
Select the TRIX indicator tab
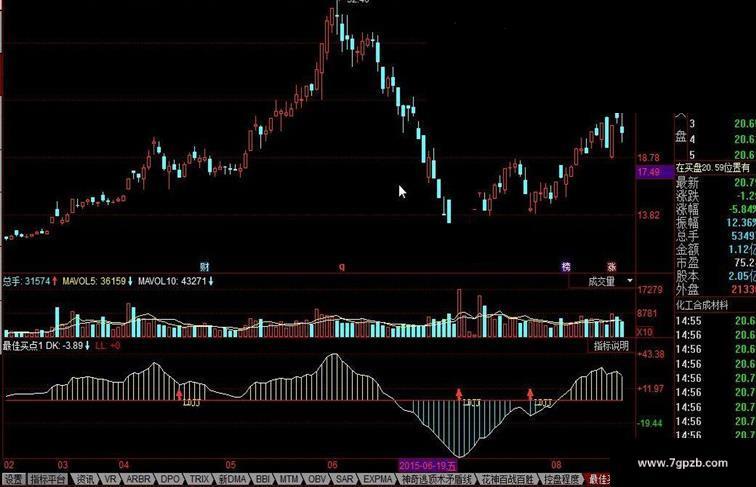click(x=199, y=479)
